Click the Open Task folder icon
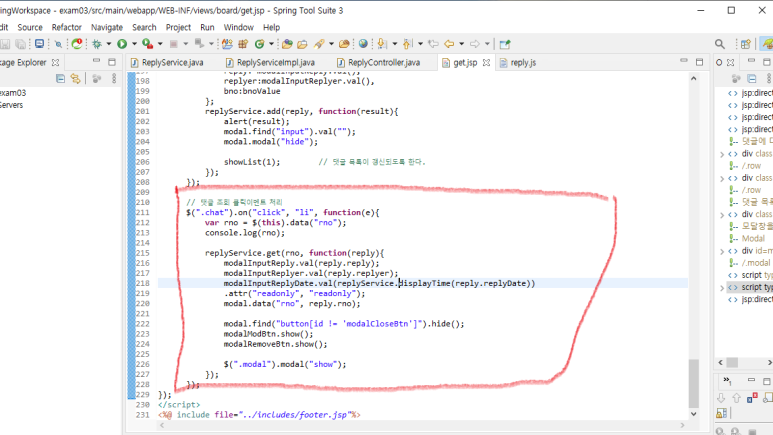This screenshot has width=773, height=435. 302,44
